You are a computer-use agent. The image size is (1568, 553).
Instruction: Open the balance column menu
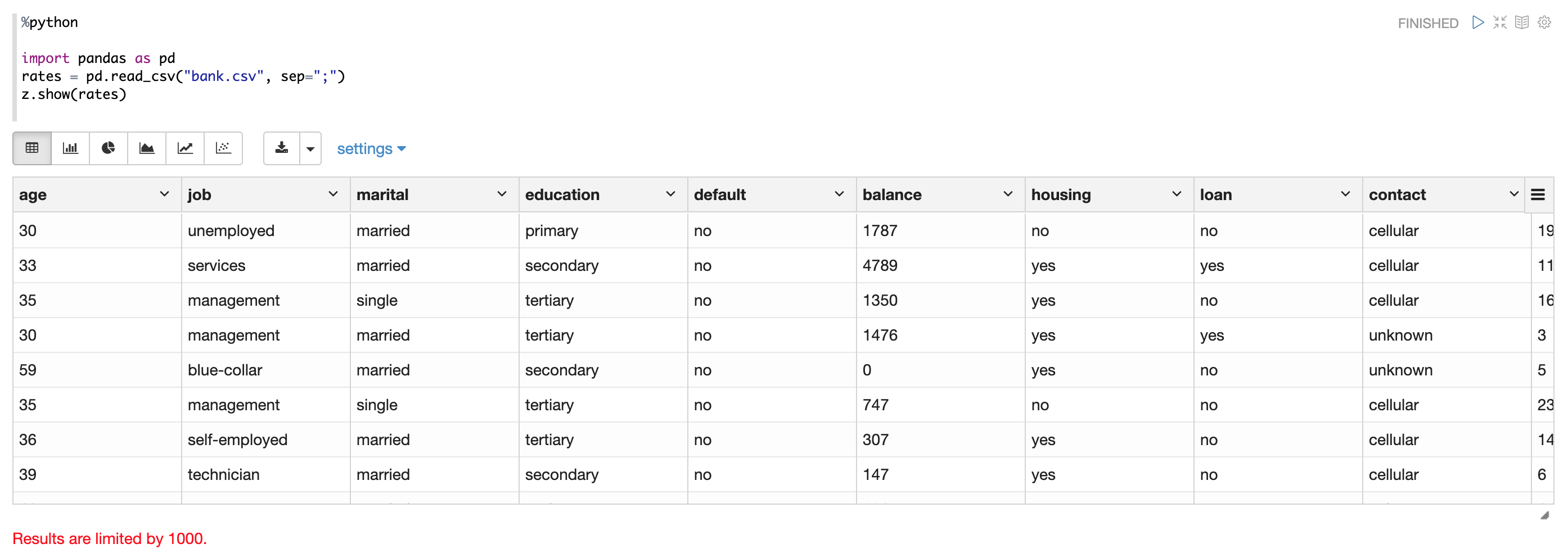pos(1008,194)
